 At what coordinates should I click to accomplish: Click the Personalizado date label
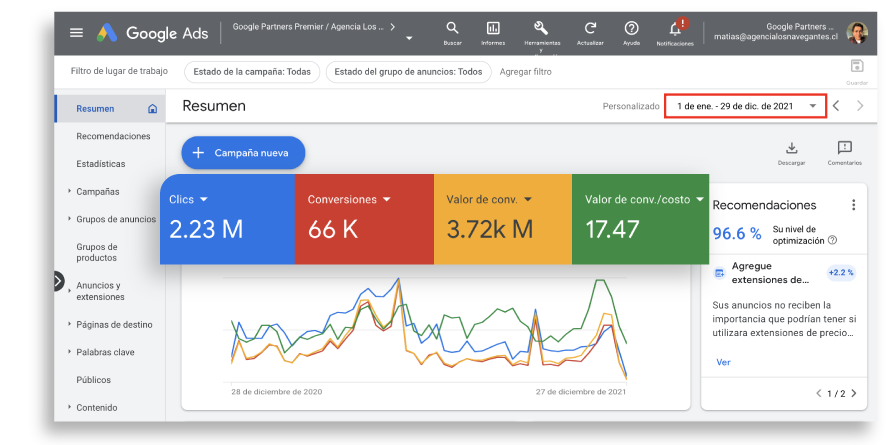coord(631,106)
